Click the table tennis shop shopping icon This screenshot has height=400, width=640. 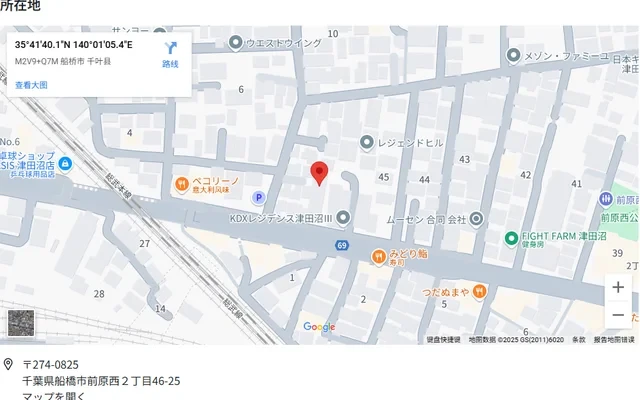(65, 164)
